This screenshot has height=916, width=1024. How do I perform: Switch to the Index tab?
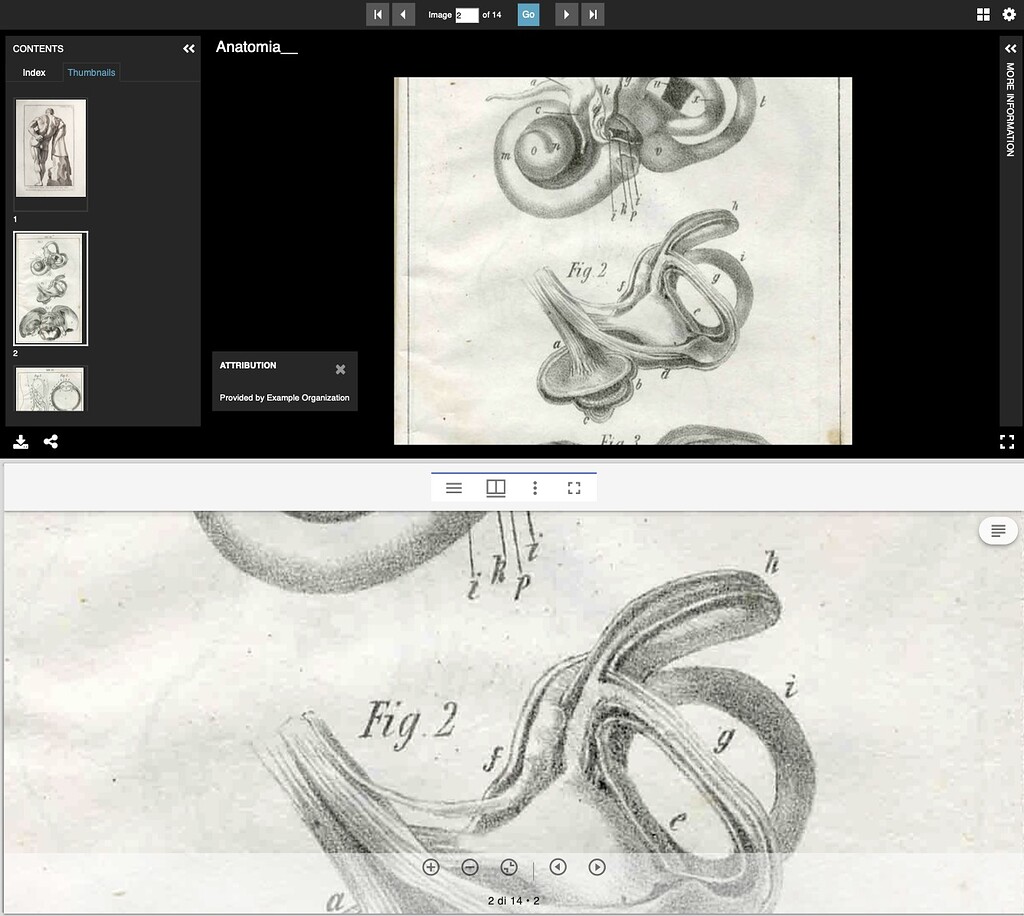click(x=34, y=72)
